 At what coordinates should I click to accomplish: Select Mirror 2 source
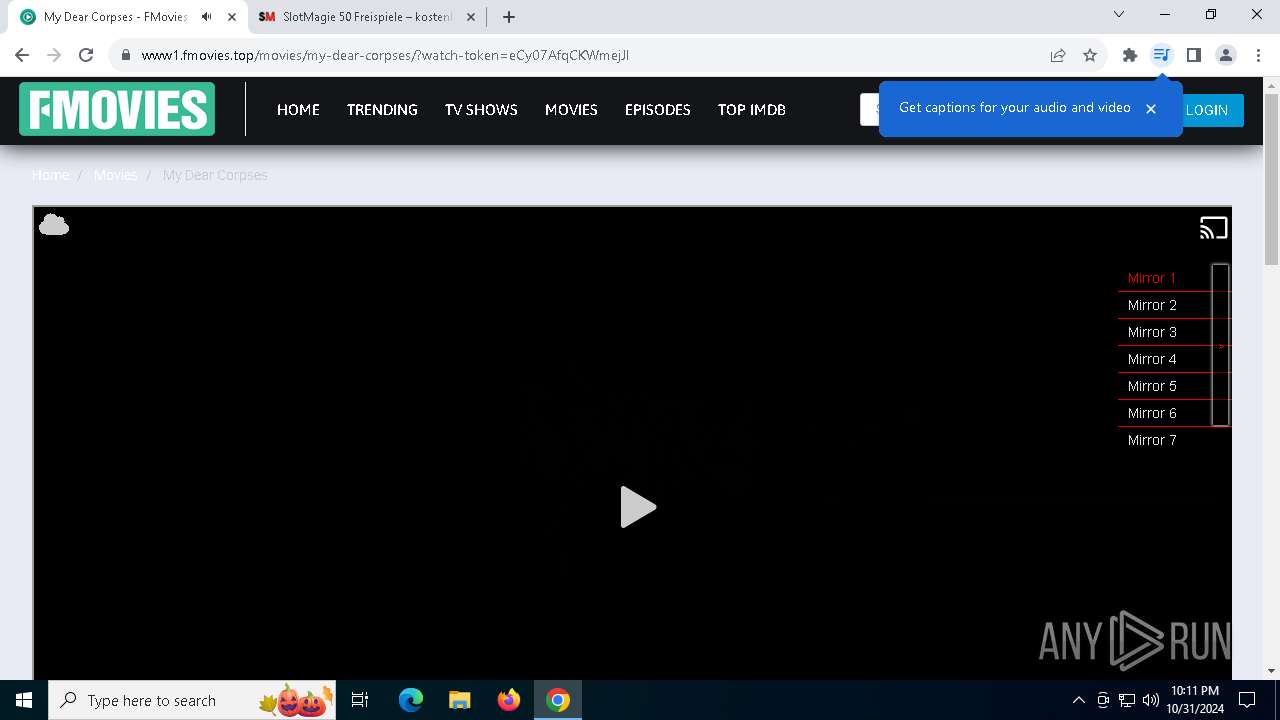coord(1152,305)
